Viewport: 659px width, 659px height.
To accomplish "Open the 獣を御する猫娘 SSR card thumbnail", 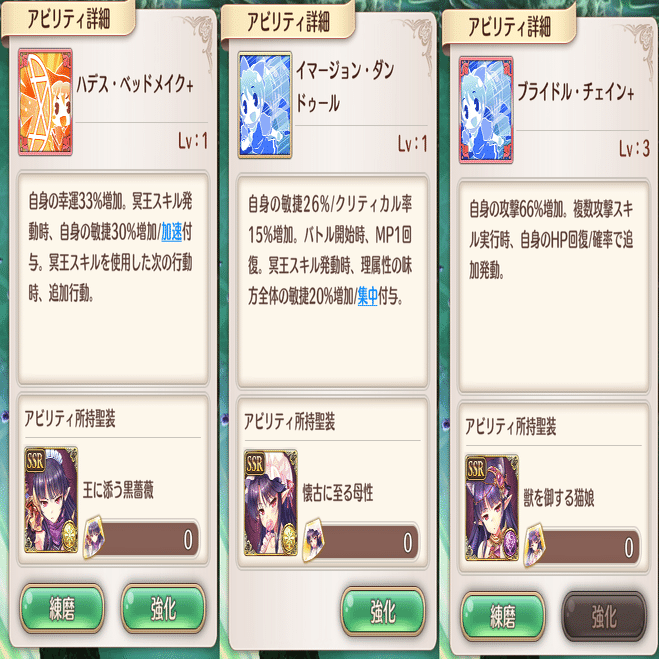I will (492, 508).
